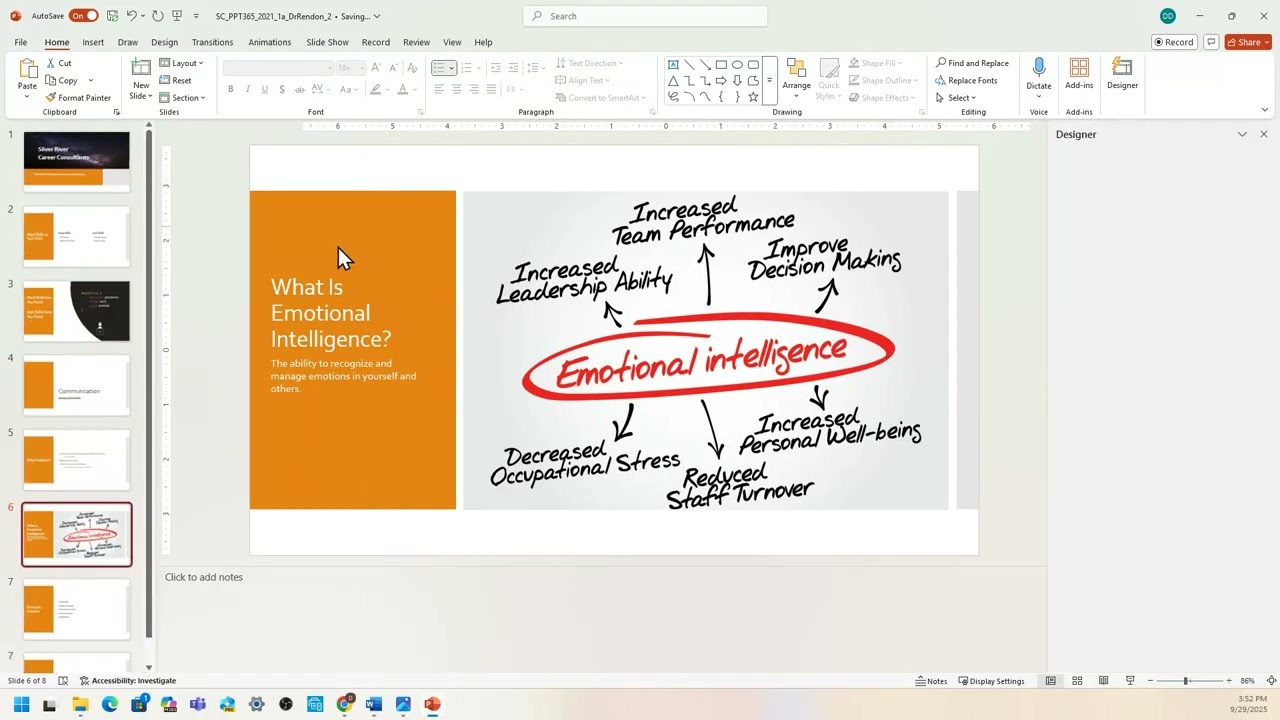Viewport: 1280px width, 720px height.
Task: Select the text box shape
Action: [x=673, y=64]
